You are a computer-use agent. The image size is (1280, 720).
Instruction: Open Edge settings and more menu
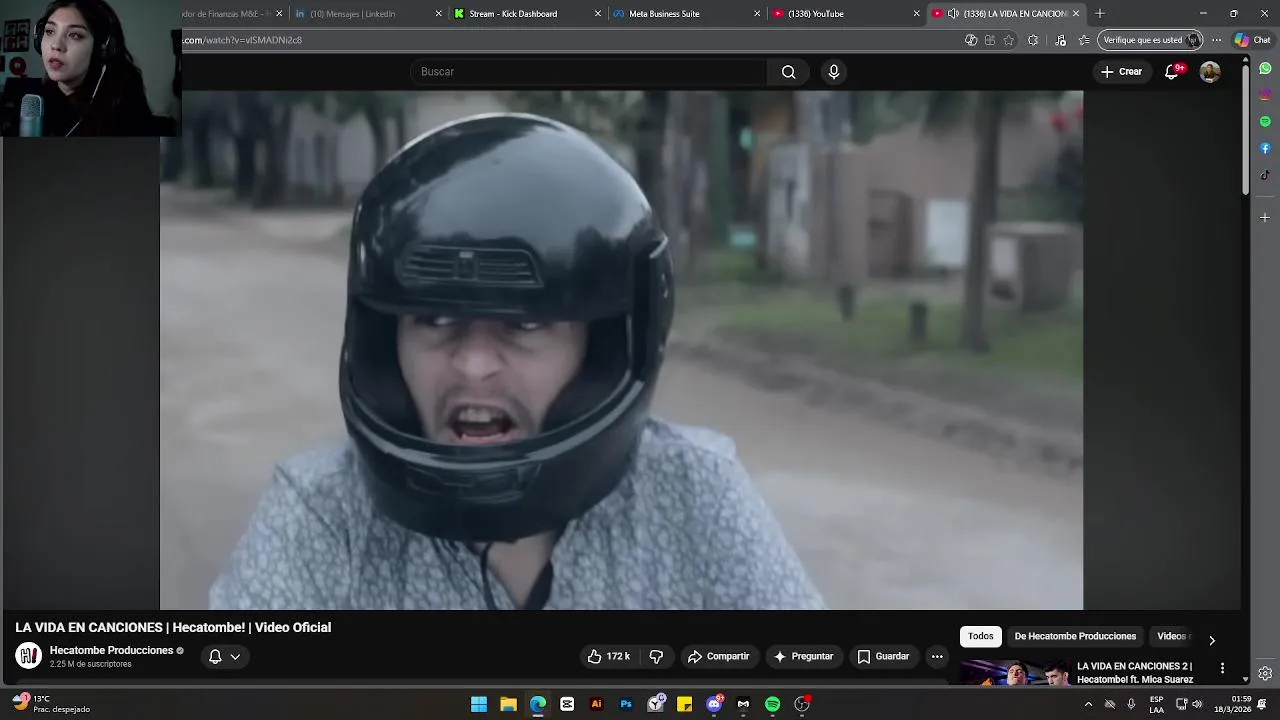1217,40
